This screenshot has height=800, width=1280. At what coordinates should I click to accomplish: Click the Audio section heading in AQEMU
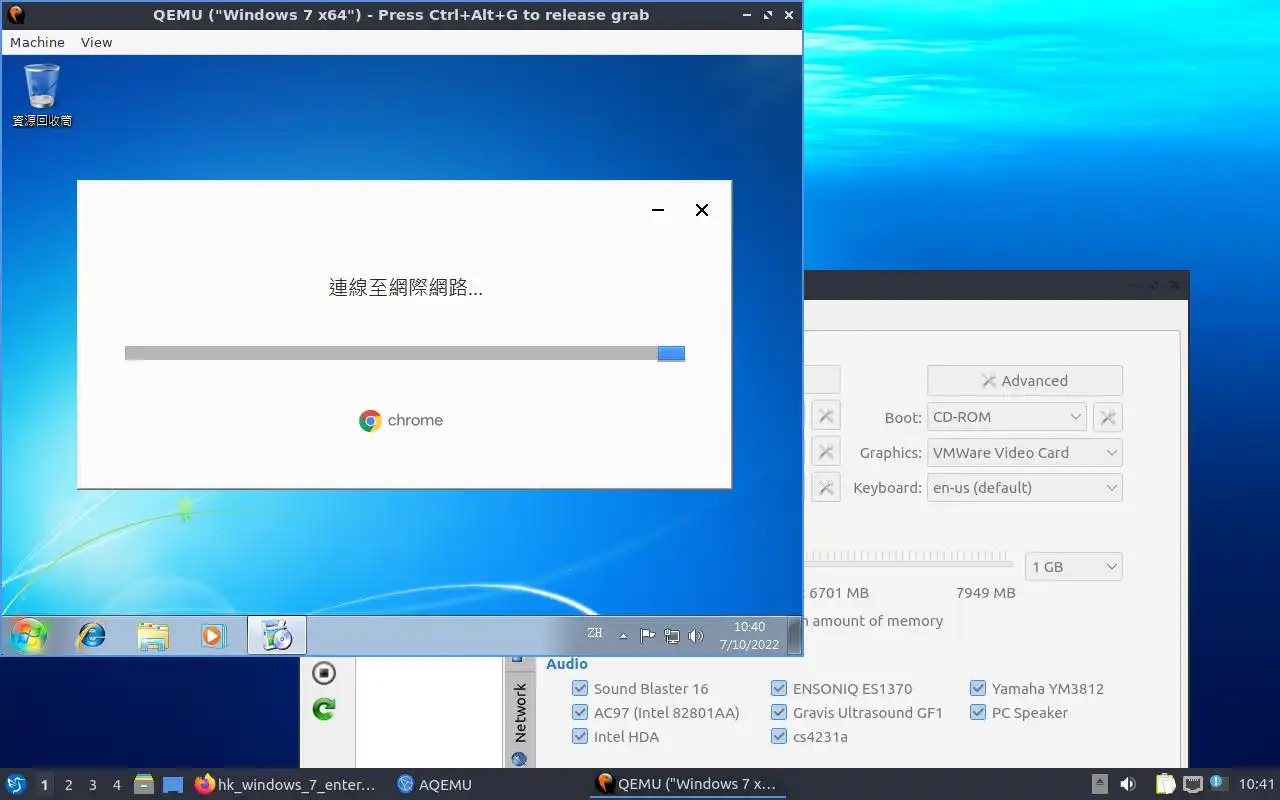pos(567,664)
